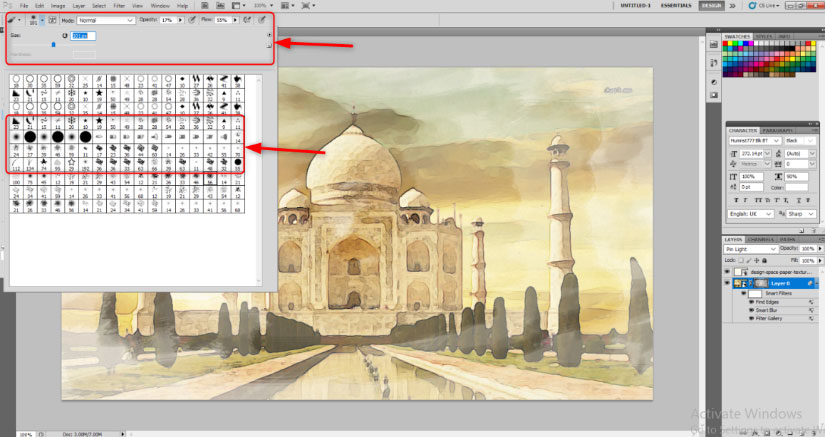
Task: Hide the design-space-paper-texture layer
Action: (727, 271)
